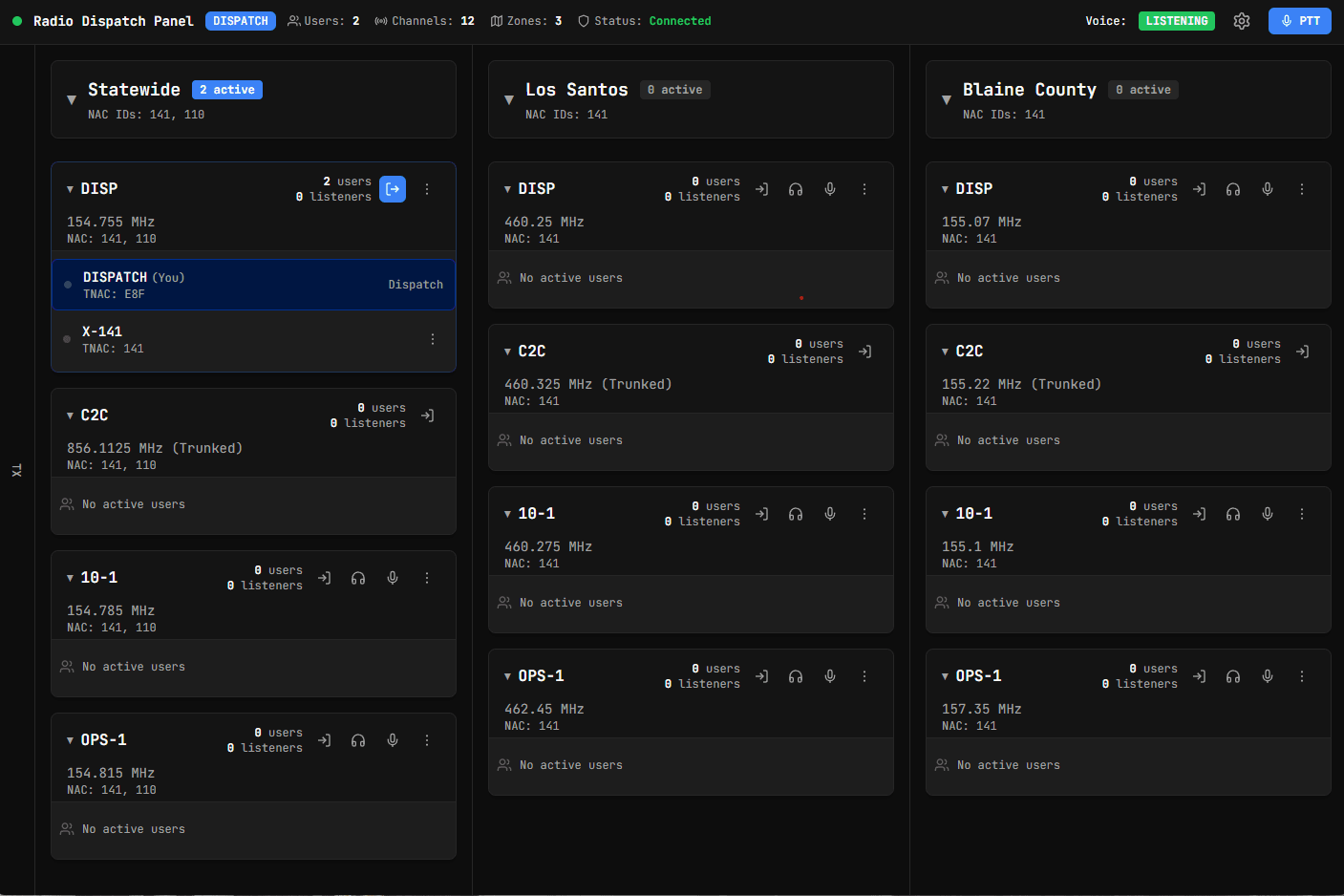Activate headphones on Statewide OPS-1
1344x896 pixels.
point(358,739)
